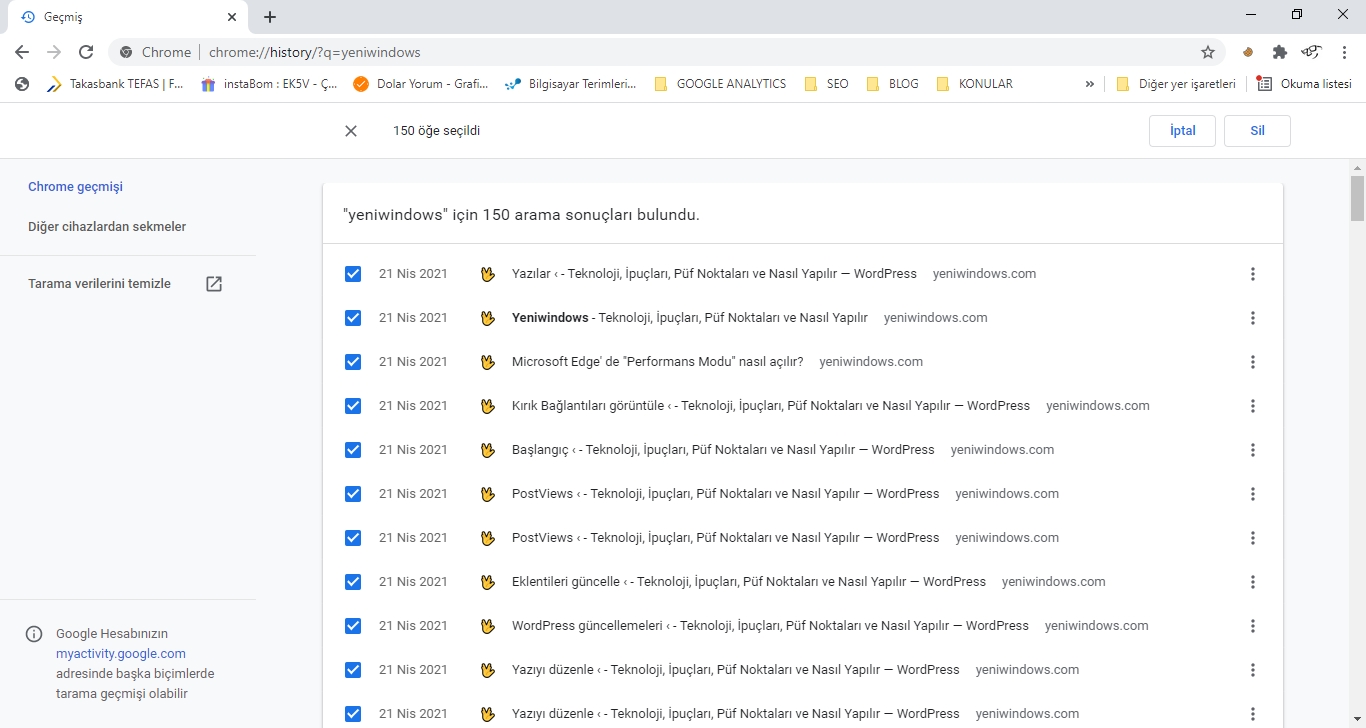The width and height of the screenshot is (1366, 728).
Task: Click the profile avatar icon in the toolbar
Action: pos(1312,52)
